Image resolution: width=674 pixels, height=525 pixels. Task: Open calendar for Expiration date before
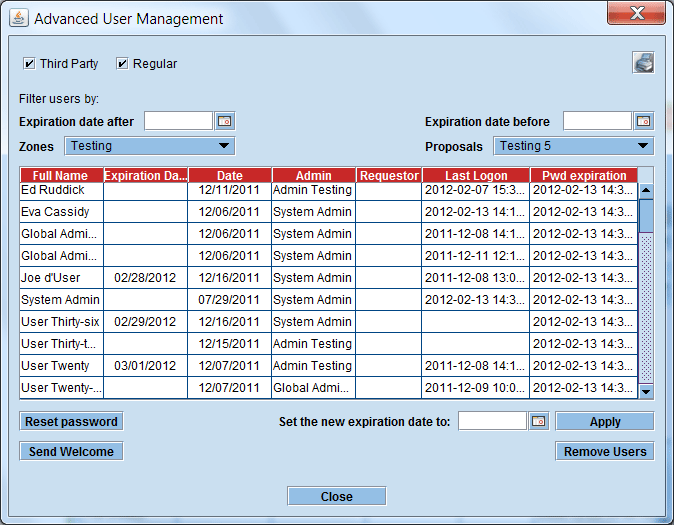[x=643, y=121]
